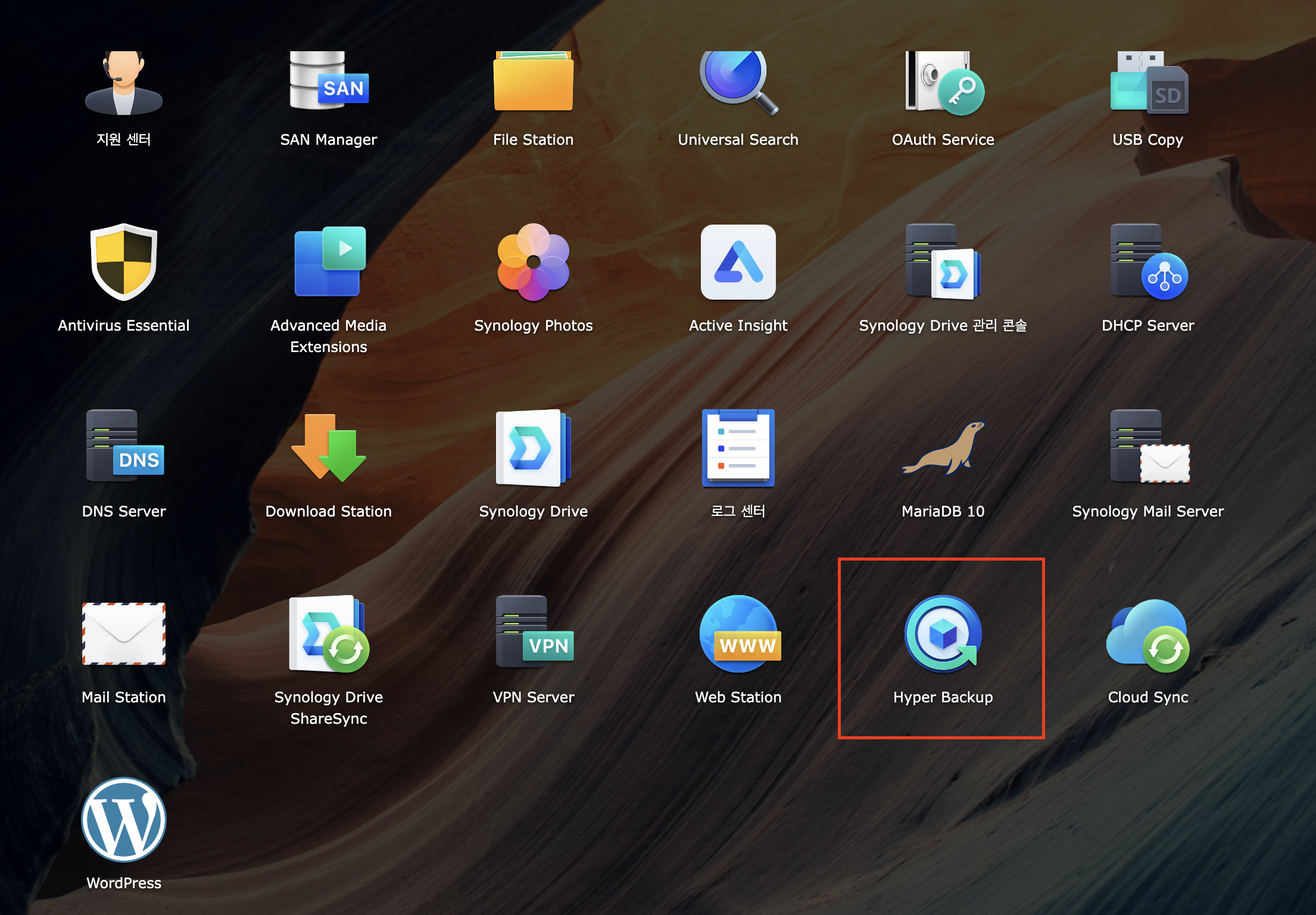Launch Download Station
This screenshot has width=1316, height=915.
pyautogui.click(x=328, y=448)
